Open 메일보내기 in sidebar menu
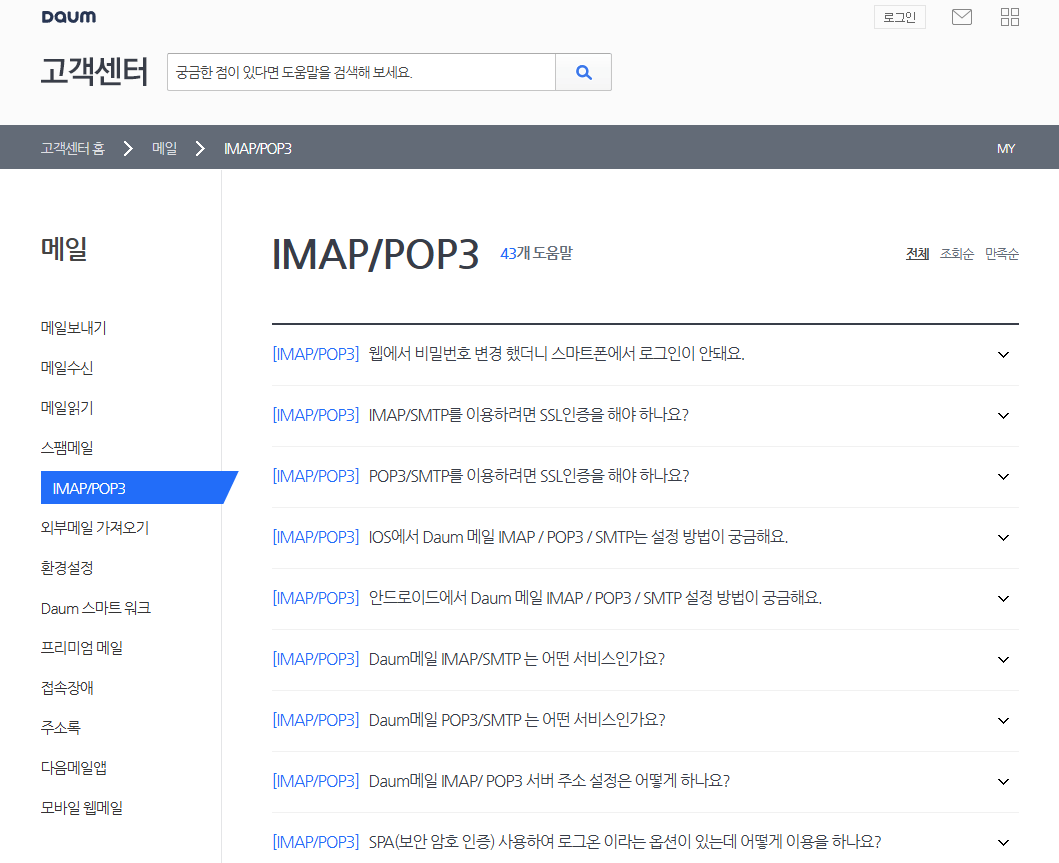 74,328
